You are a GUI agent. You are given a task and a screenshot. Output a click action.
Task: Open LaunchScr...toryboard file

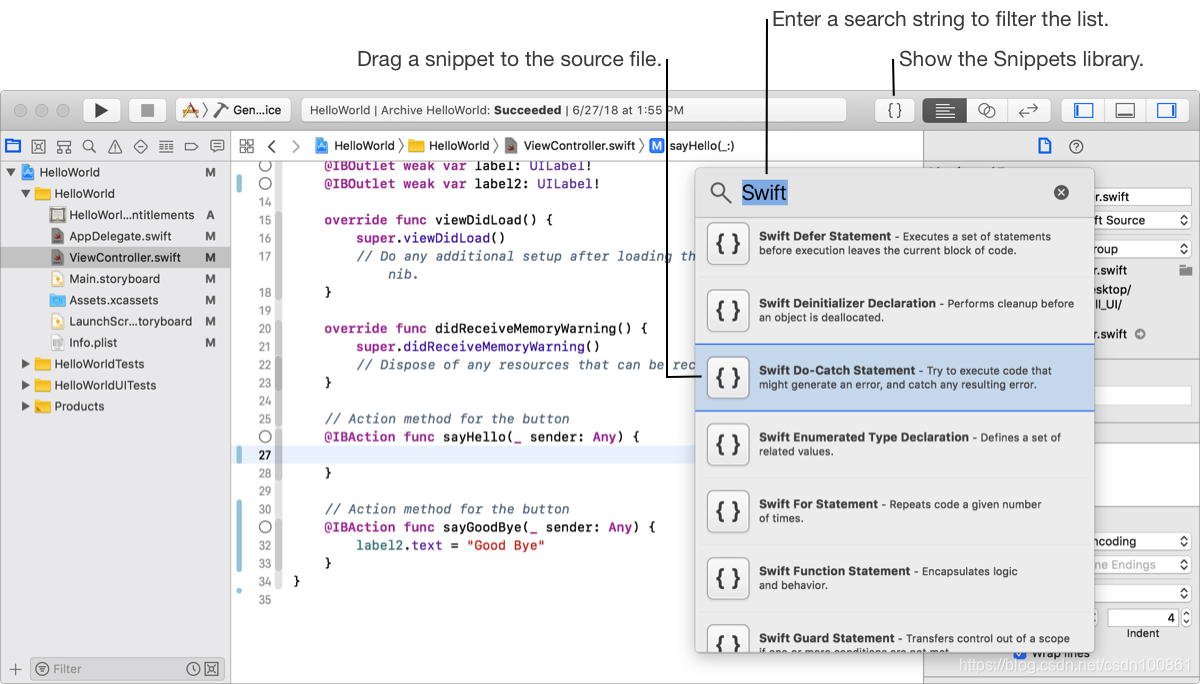115,321
